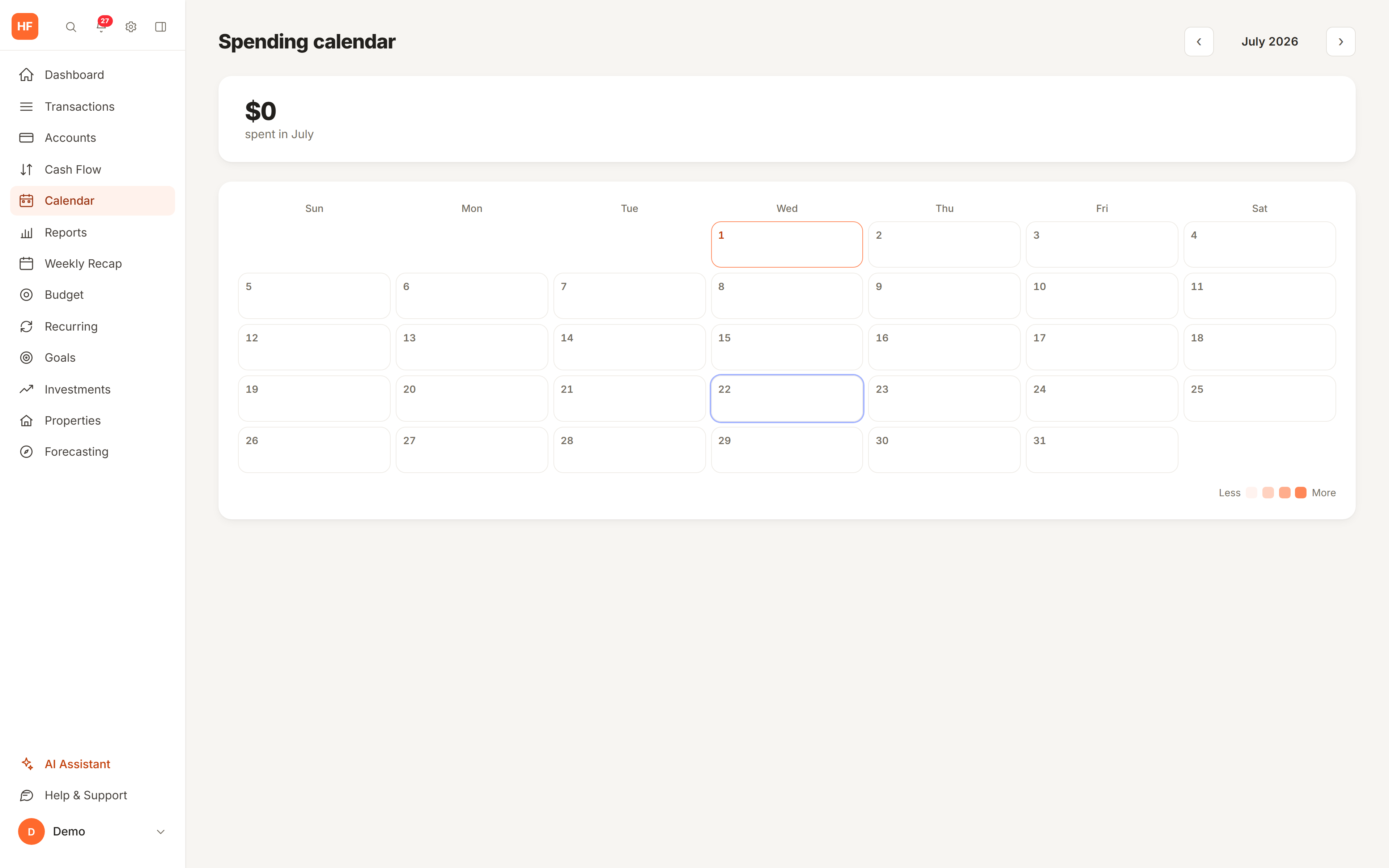Open the Forecasting page
Viewport: 1389px width, 868px height.
coord(92,452)
